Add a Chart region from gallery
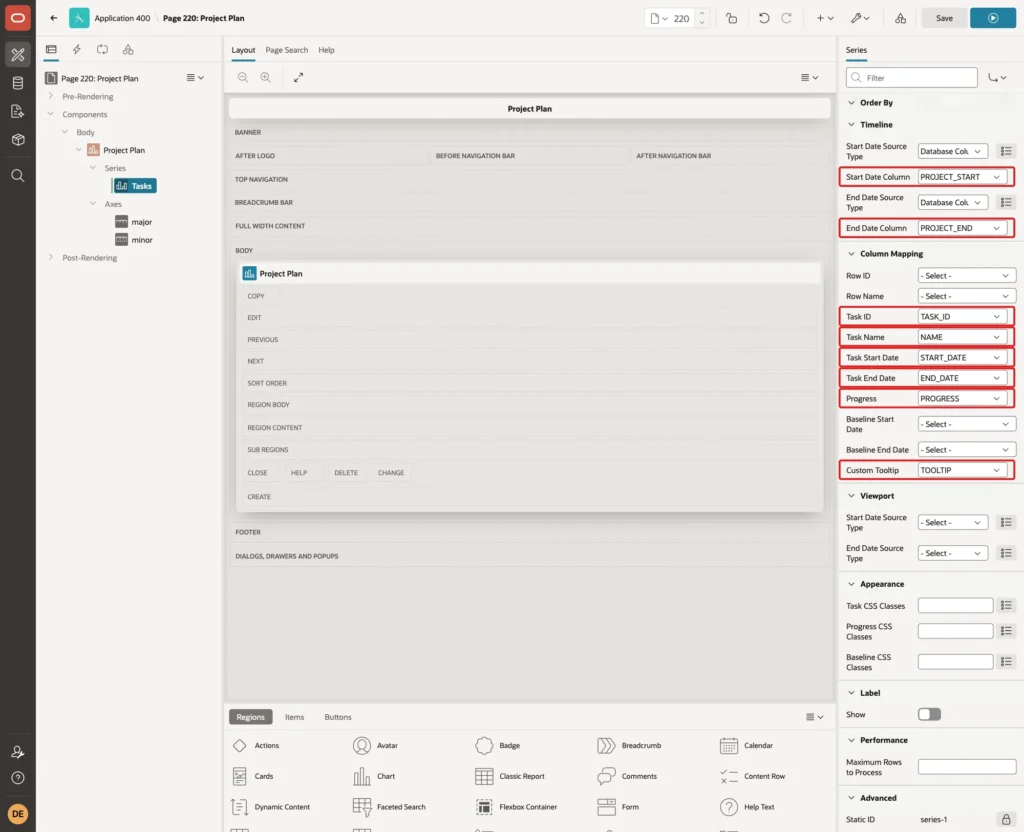This screenshot has width=1024, height=832. [374, 776]
